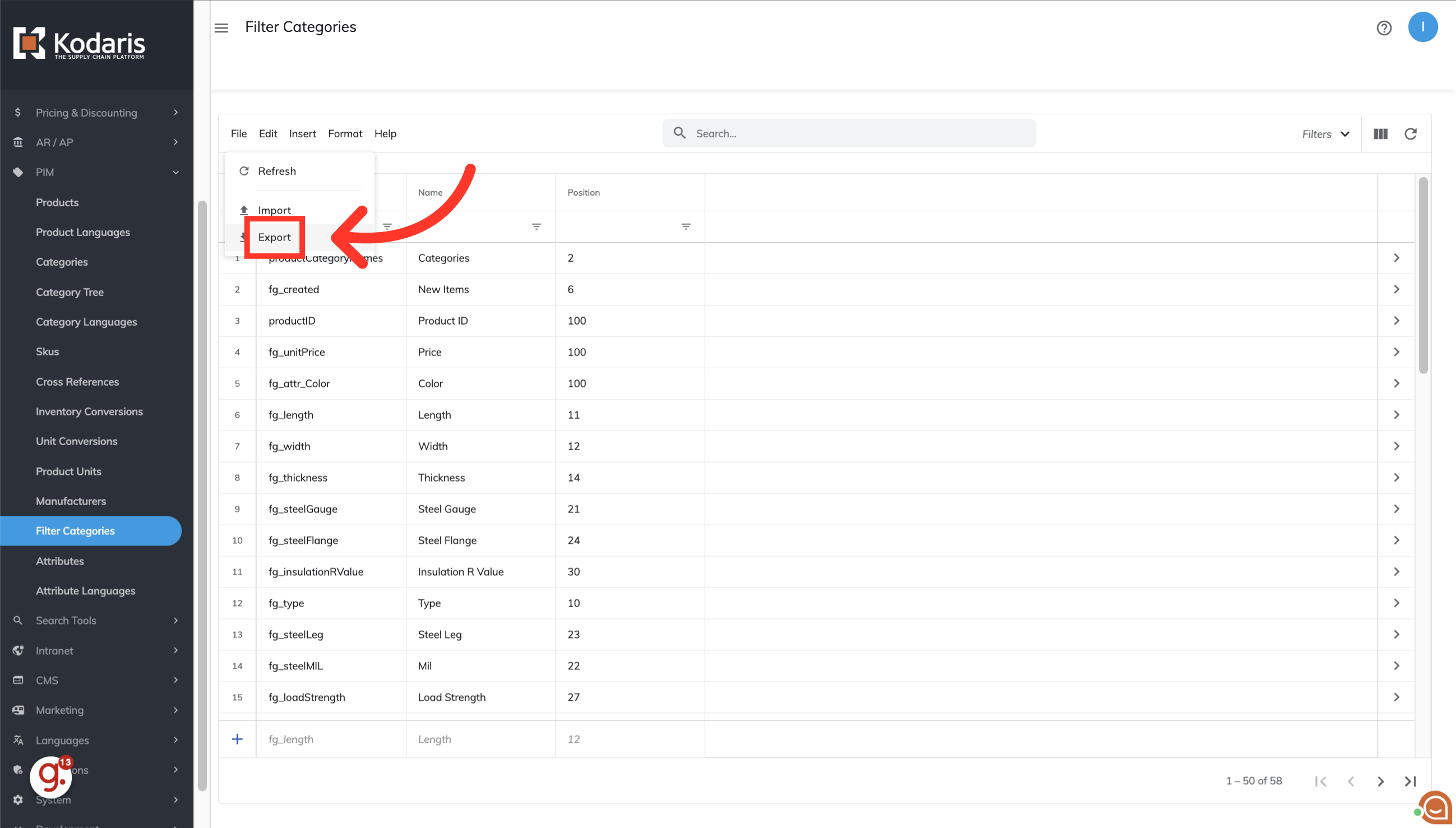Click the Search input field
Viewport: 1456px width, 828px height.
click(x=859, y=133)
